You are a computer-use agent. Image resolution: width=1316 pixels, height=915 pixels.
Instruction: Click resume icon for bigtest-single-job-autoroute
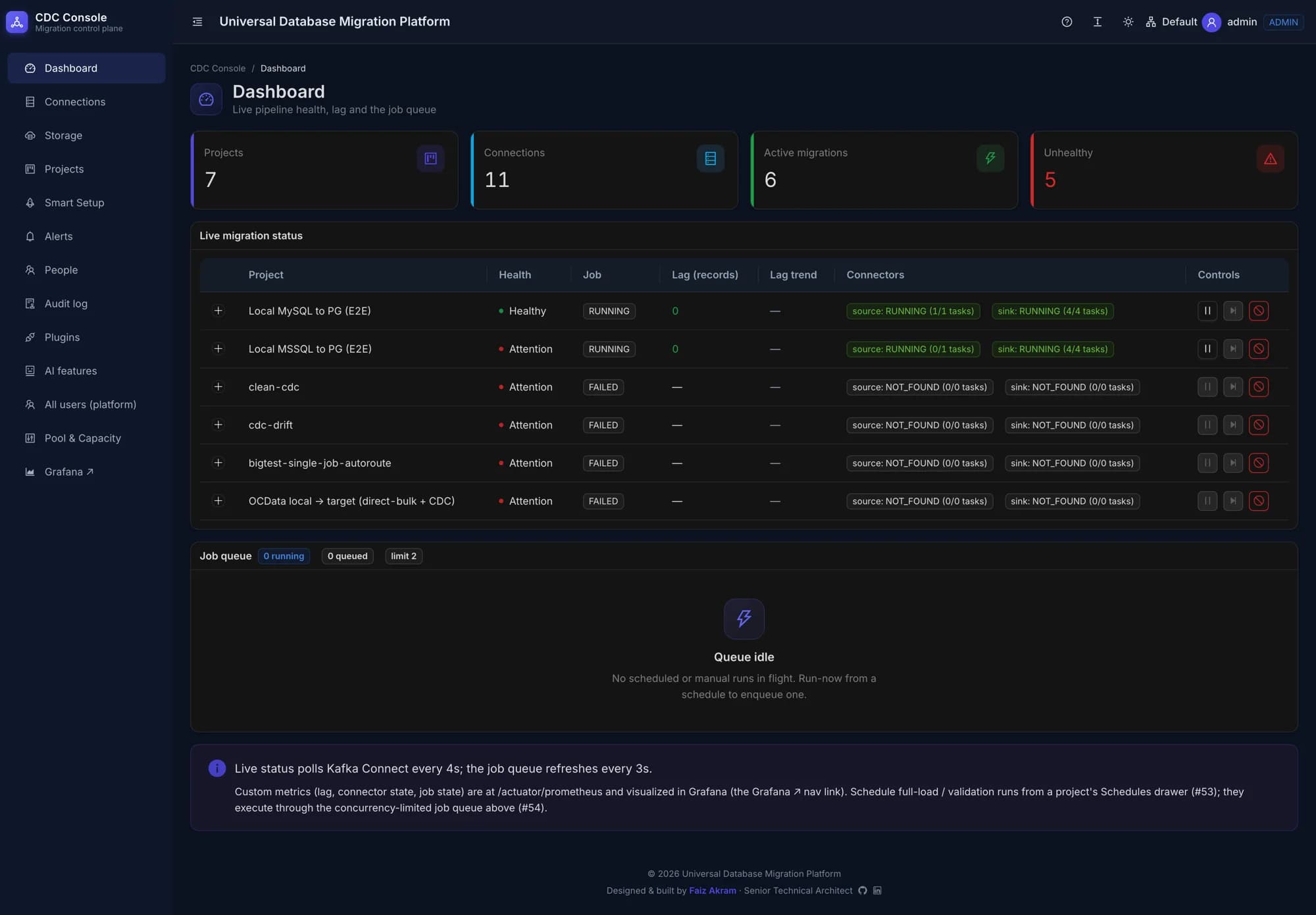tap(1233, 463)
